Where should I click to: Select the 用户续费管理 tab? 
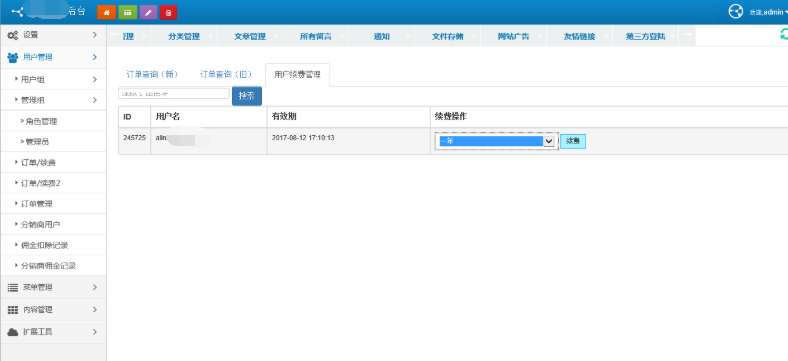coord(298,75)
